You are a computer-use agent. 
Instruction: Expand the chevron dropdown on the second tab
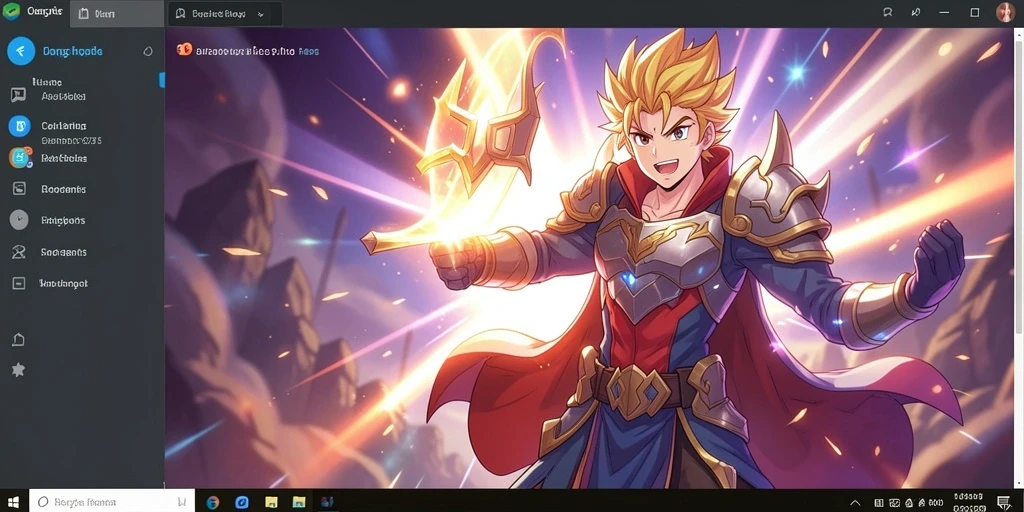[261, 14]
